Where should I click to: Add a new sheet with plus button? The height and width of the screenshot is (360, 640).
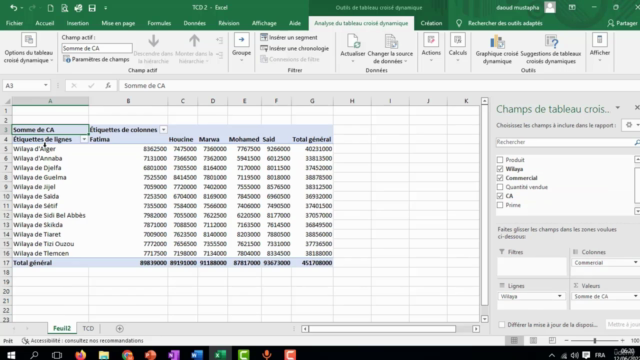[120, 329]
